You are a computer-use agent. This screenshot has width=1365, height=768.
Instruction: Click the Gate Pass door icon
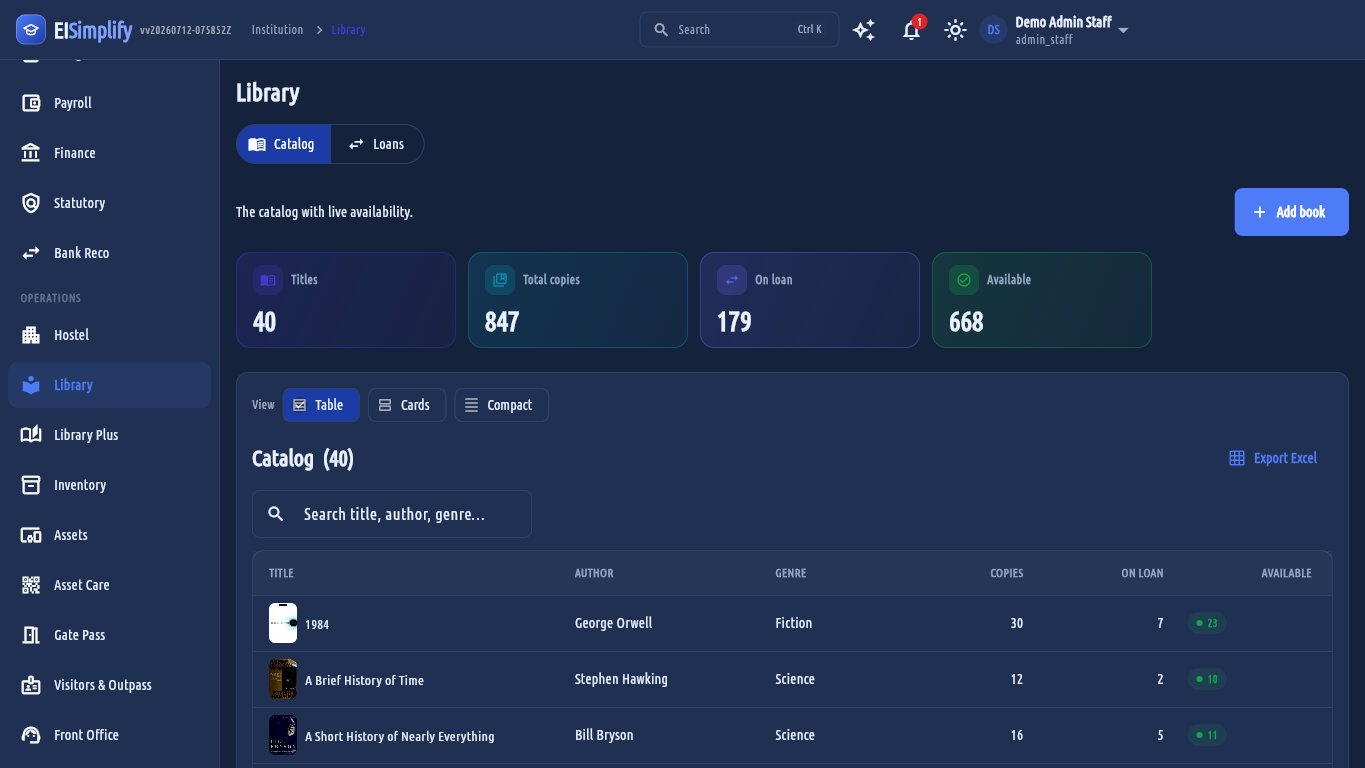click(31, 635)
